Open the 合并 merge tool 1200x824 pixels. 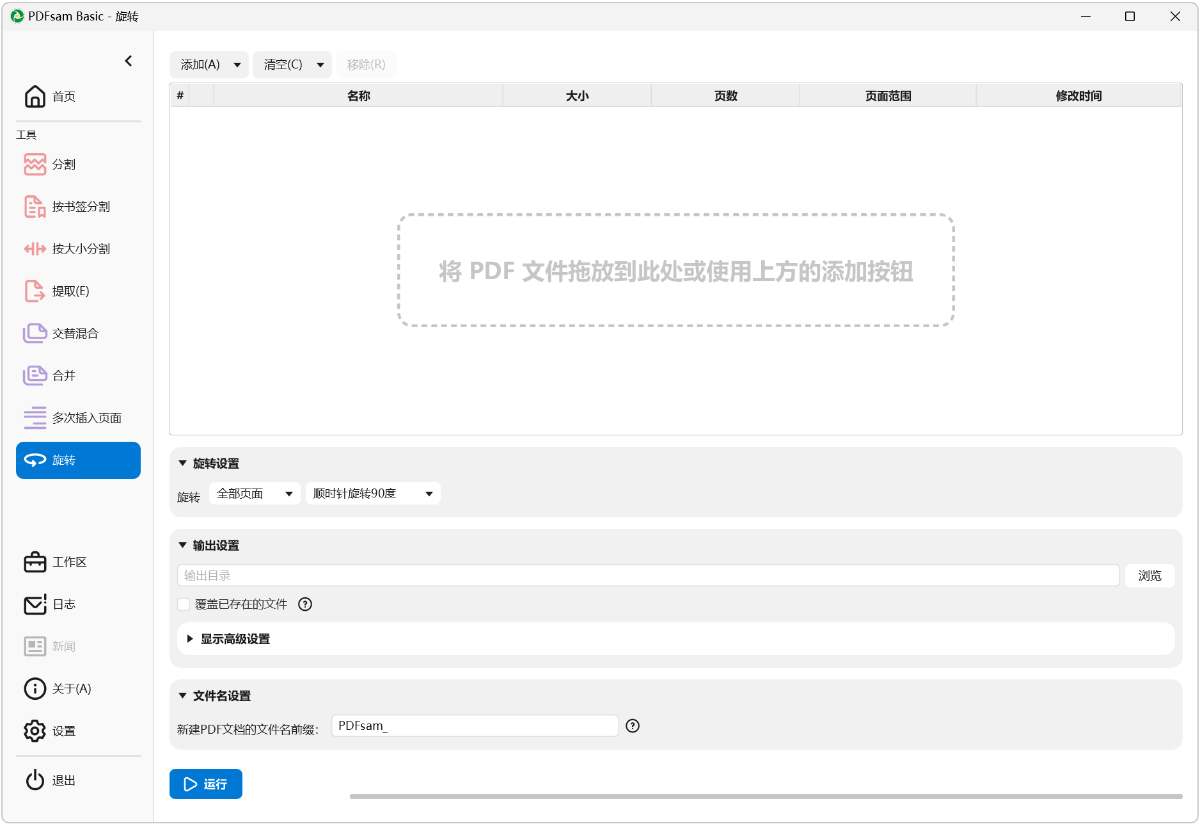[78, 376]
